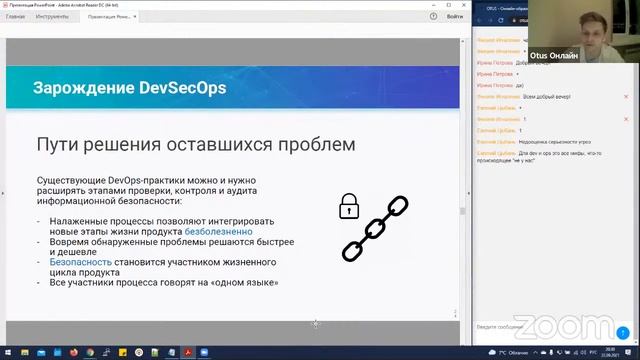Show hidden system tray icons
Image resolution: width=640 pixels, height=360 pixels.
[x=535, y=353]
